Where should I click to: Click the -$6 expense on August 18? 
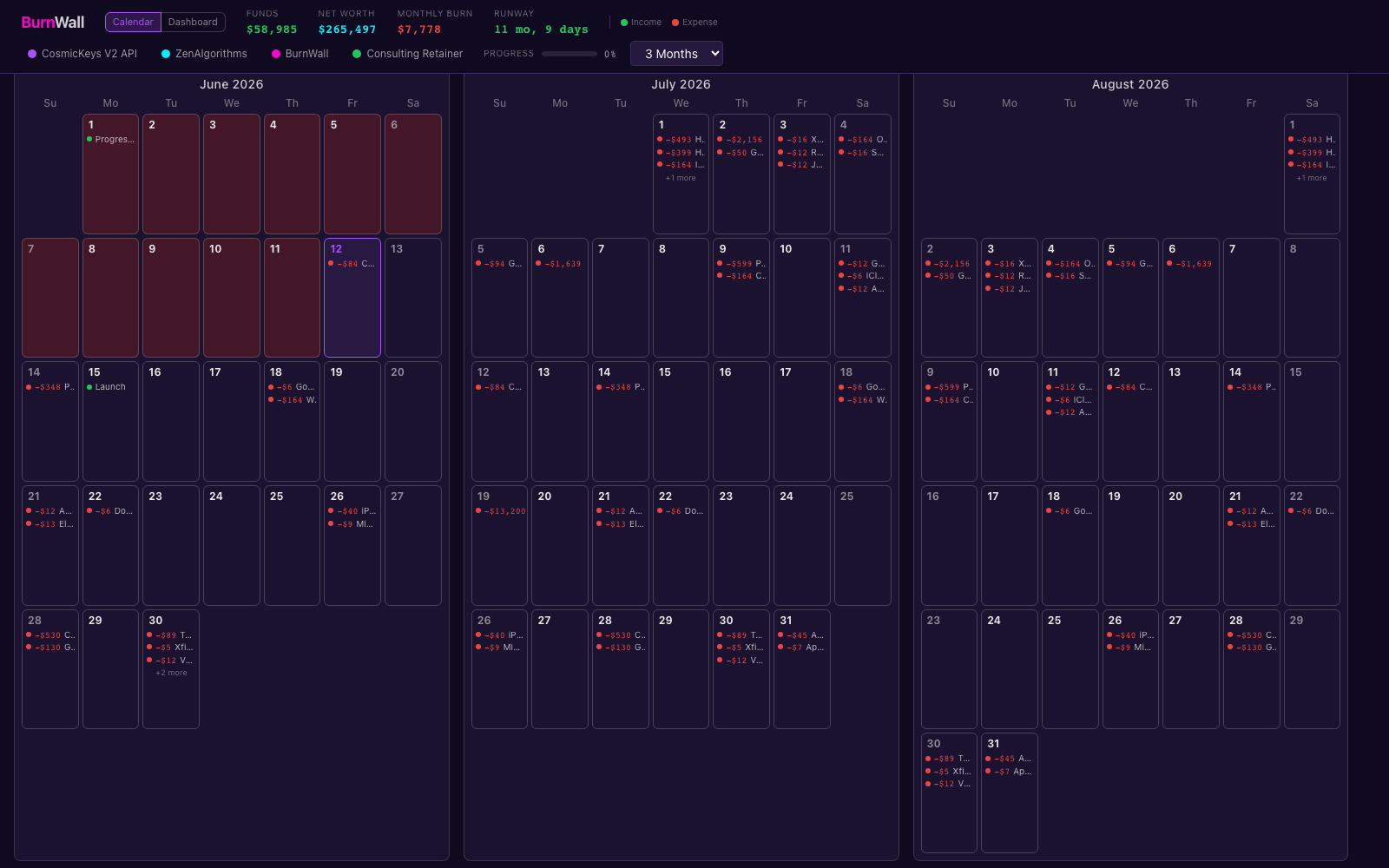pos(1070,511)
